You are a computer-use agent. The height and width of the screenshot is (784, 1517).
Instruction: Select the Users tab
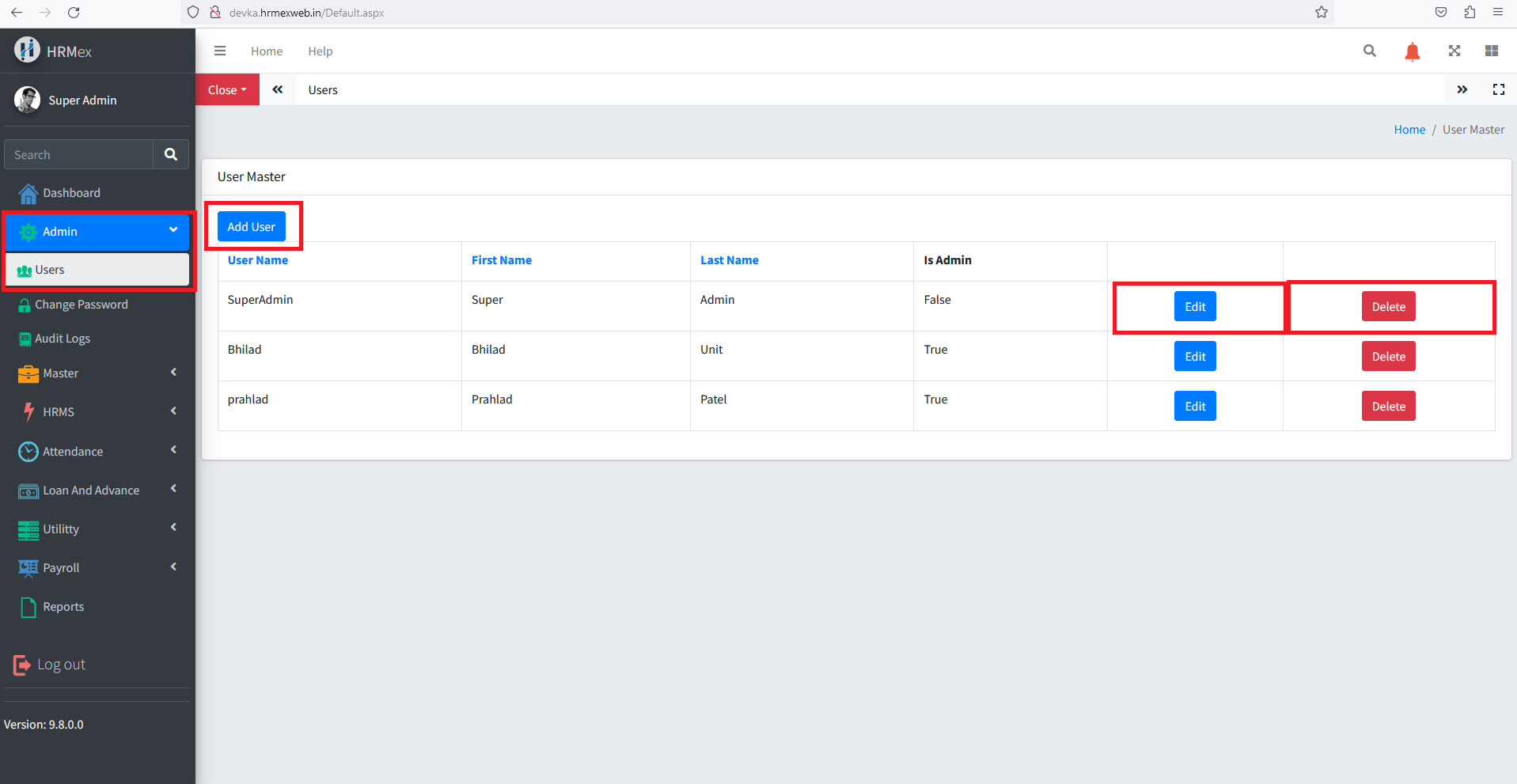tap(323, 90)
